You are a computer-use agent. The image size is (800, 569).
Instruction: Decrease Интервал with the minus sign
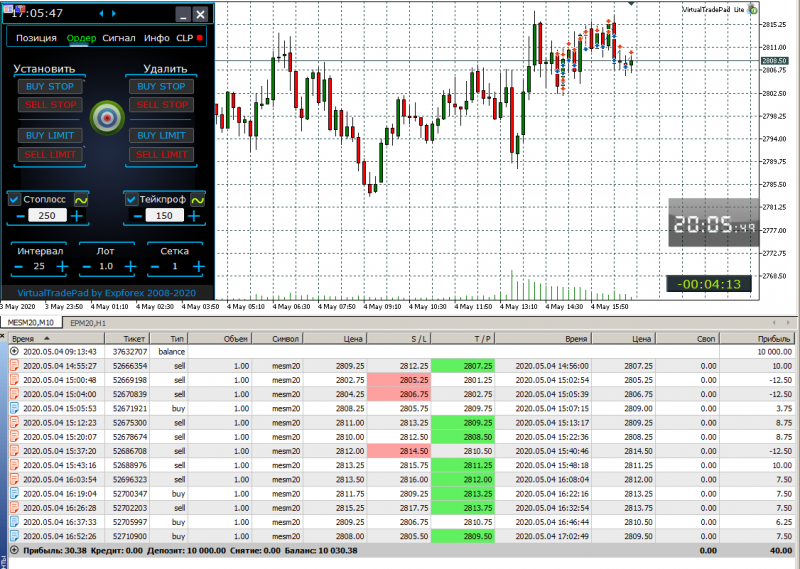coord(19,266)
